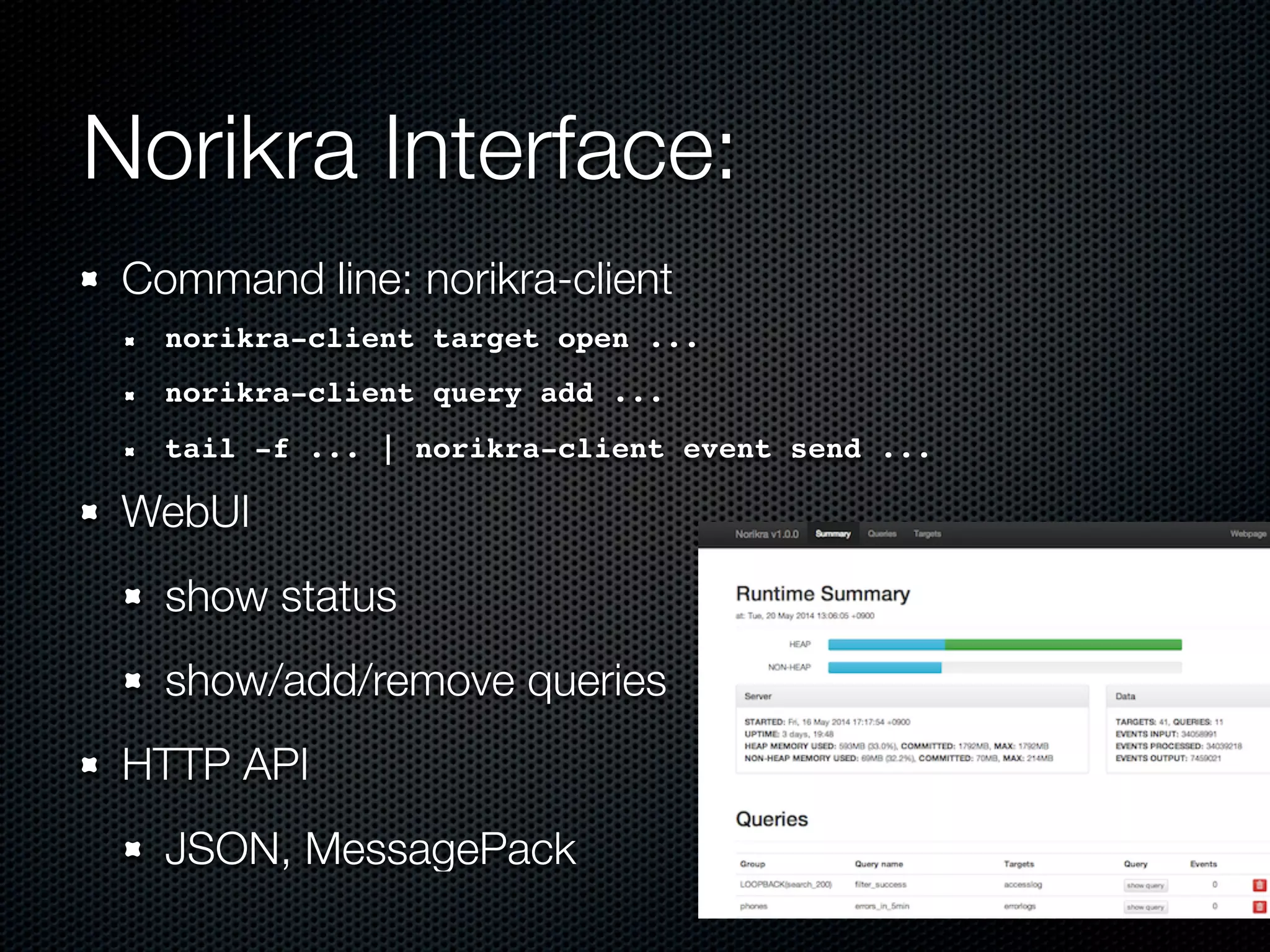Viewport: 1270px width, 952px height.
Task: Click the Norikra Interface slide title
Action: 409,149
